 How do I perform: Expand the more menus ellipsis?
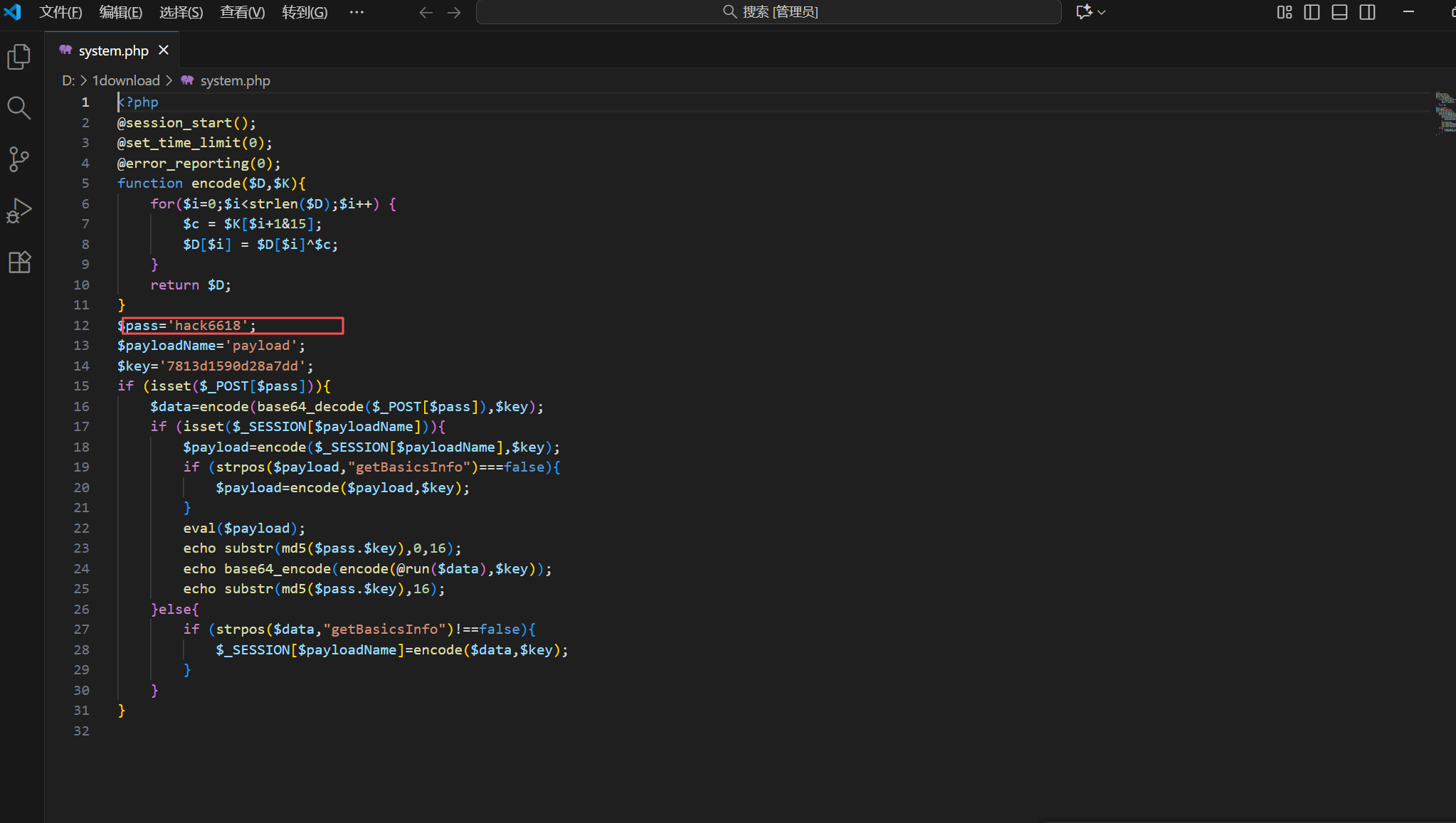click(357, 12)
